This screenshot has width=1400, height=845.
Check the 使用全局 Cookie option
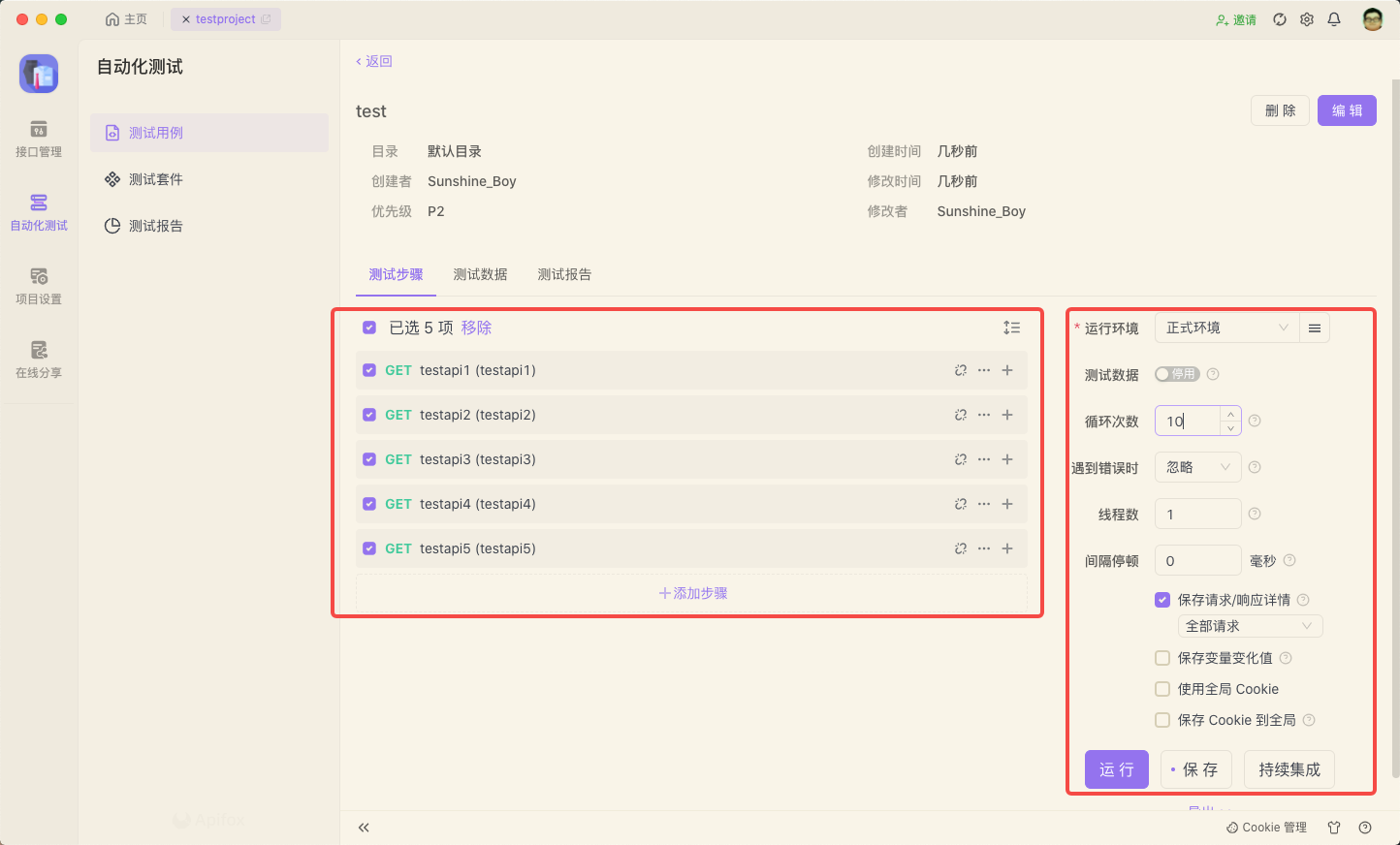(1162, 689)
